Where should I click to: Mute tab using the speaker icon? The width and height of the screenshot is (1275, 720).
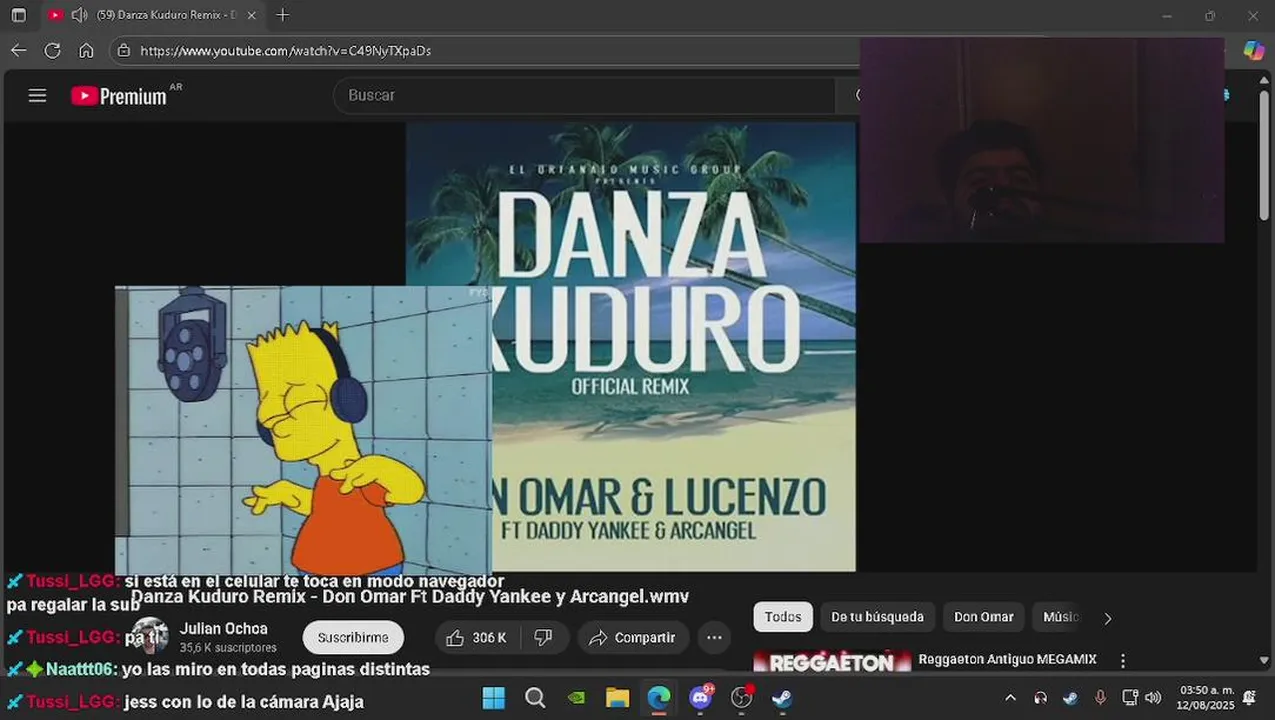click(79, 15)
